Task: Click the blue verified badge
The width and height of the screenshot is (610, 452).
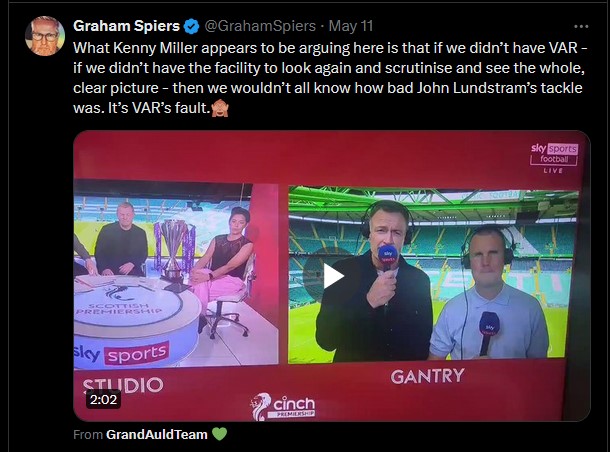Action: point(191,26)
